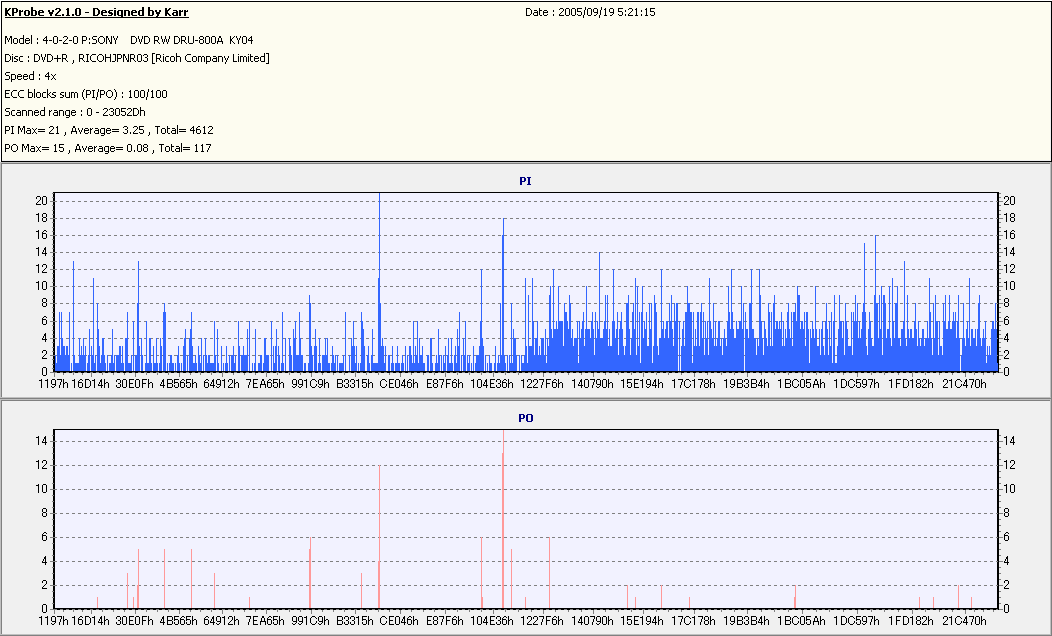Click '1227F6h' on the PO chart axis
The width and height of the screenshot is (1052, 636).
coord(541,621)
